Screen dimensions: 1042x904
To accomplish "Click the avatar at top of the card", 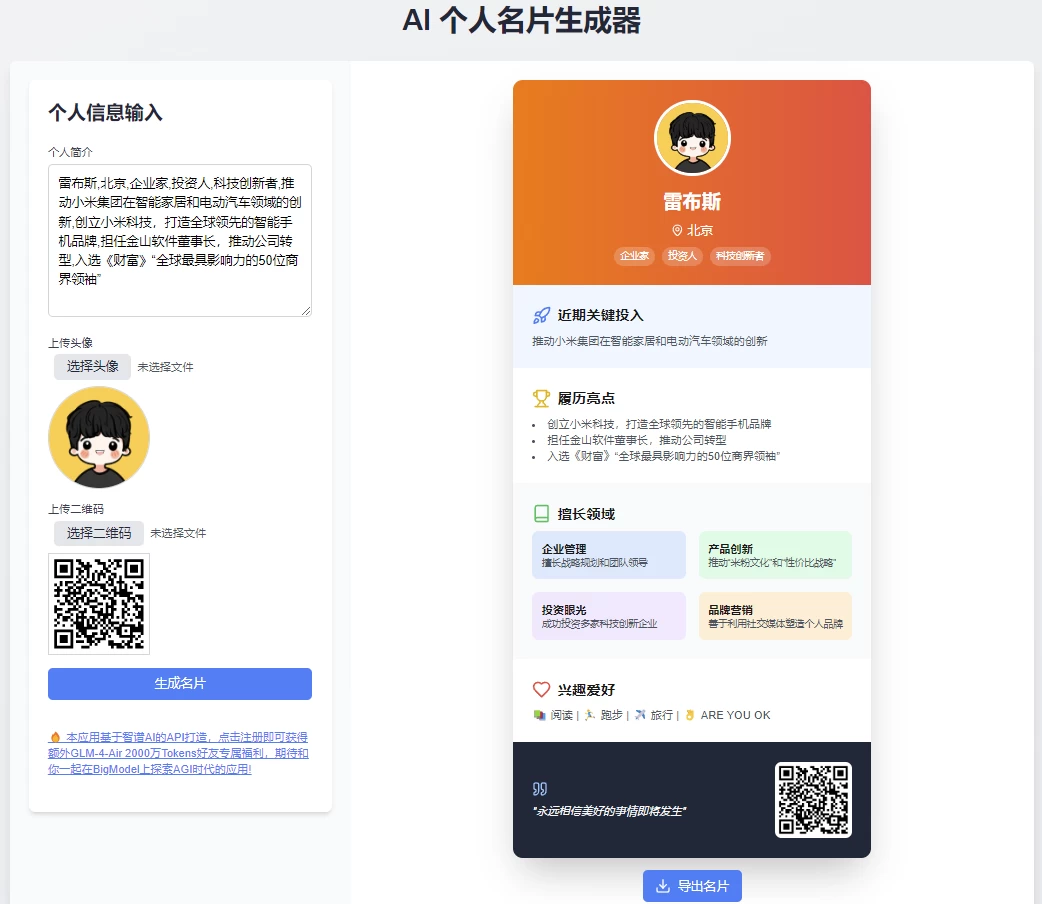I will (x=692, y=138).
